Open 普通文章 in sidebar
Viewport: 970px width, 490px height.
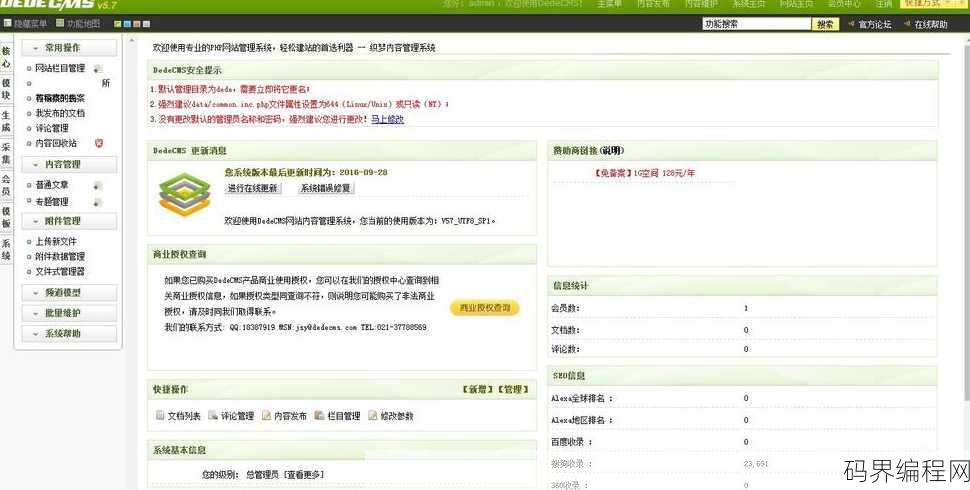[x=52, y=185]
